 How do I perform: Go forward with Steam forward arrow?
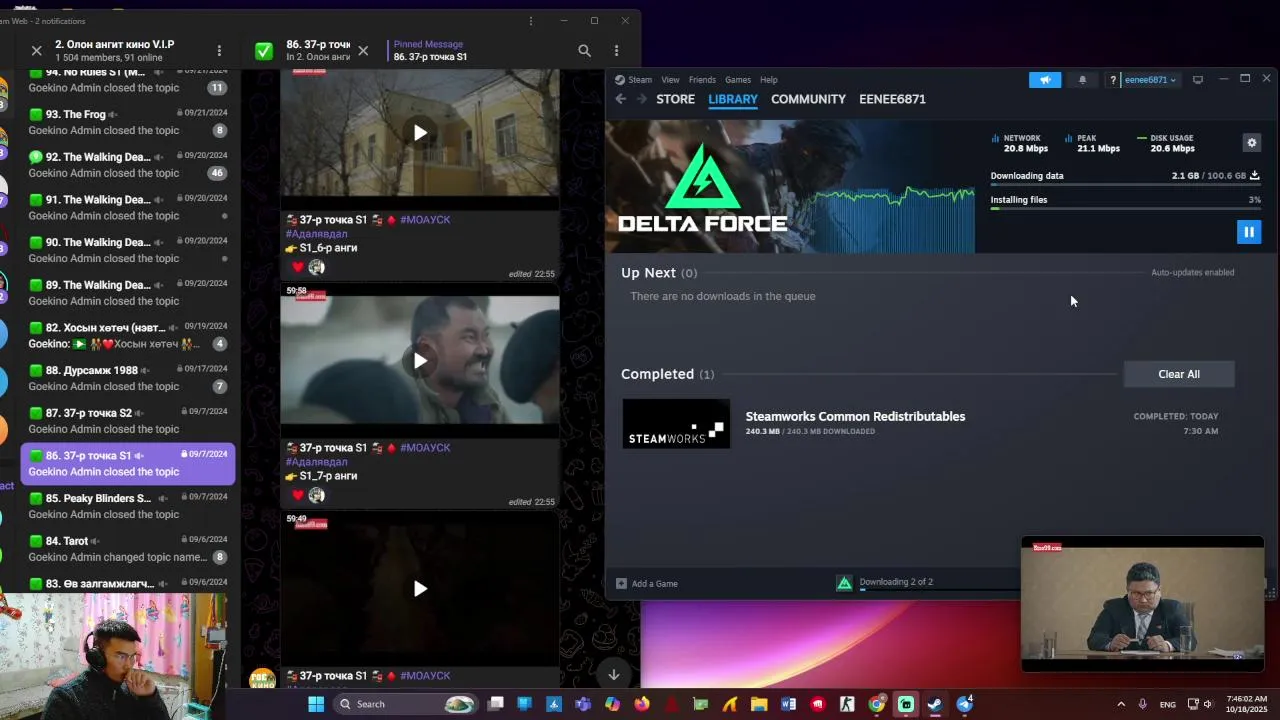click(642, 99)
